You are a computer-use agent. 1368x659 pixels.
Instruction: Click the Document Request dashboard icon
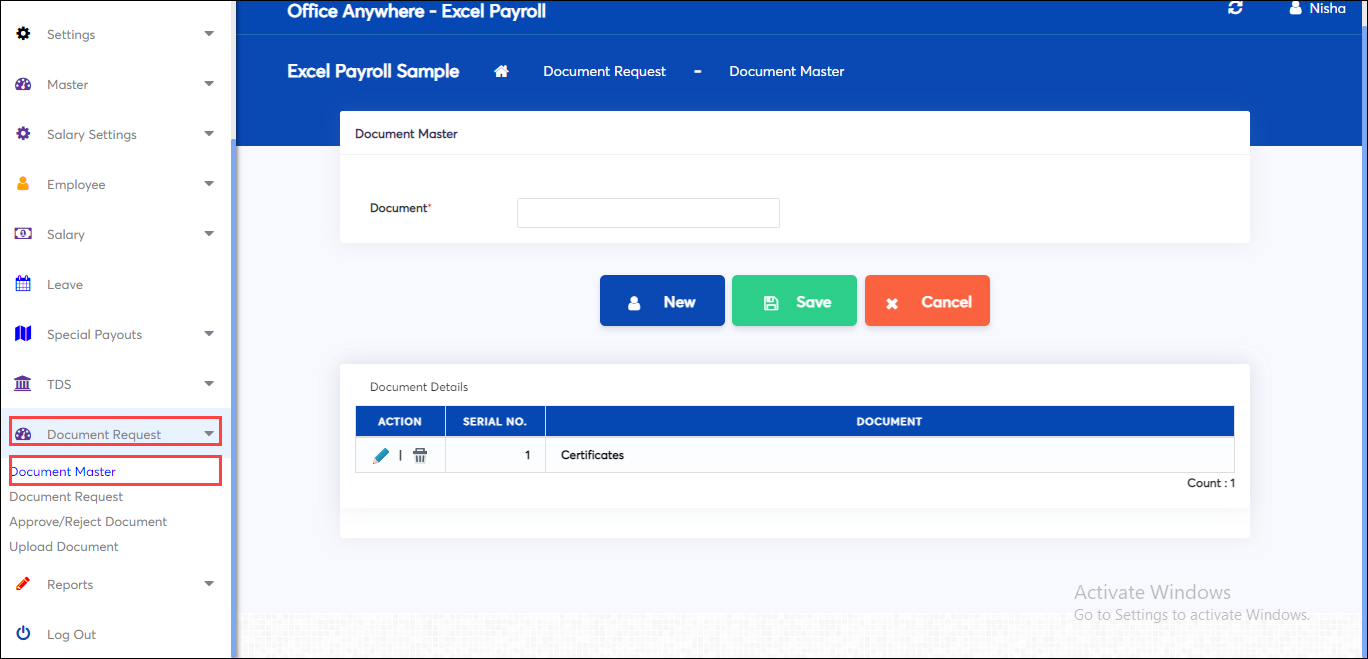pos(24,434)
